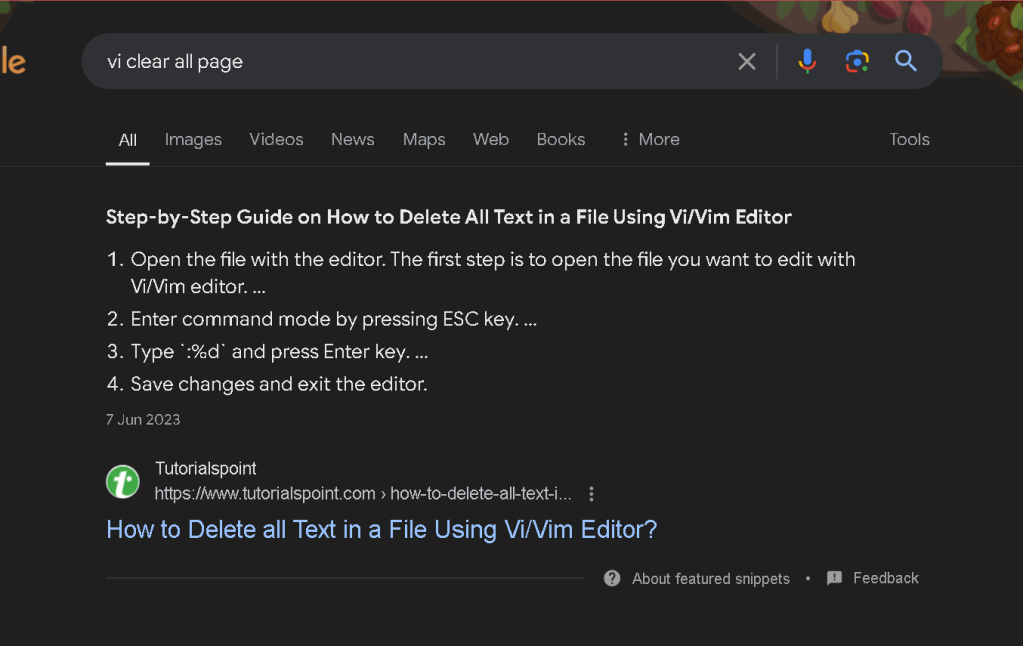Click the question mark help icon
This screenshot has height=646, width=1023.
[612, 578]
